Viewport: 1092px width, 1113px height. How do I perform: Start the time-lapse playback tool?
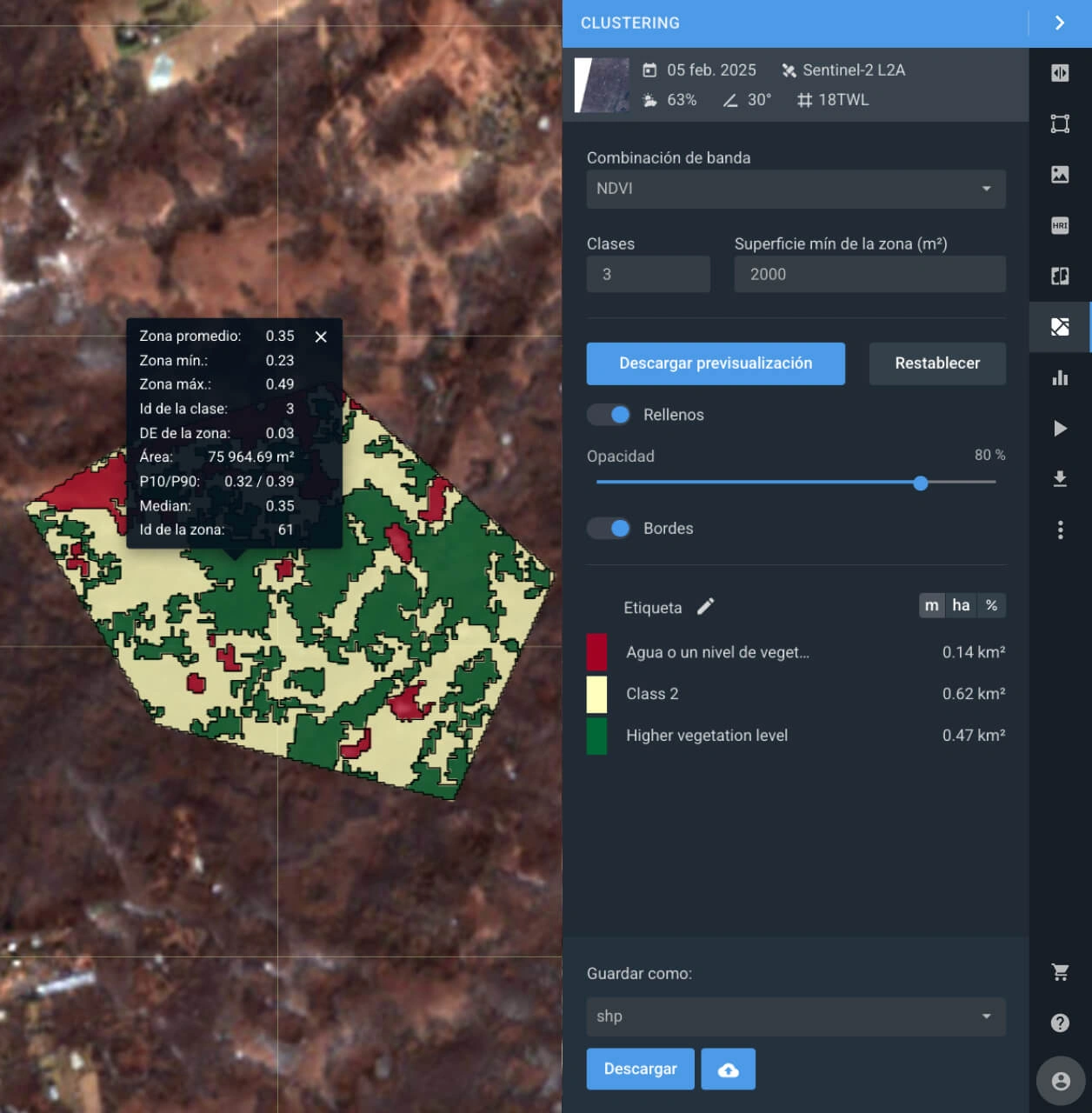tap(1060, 428)
